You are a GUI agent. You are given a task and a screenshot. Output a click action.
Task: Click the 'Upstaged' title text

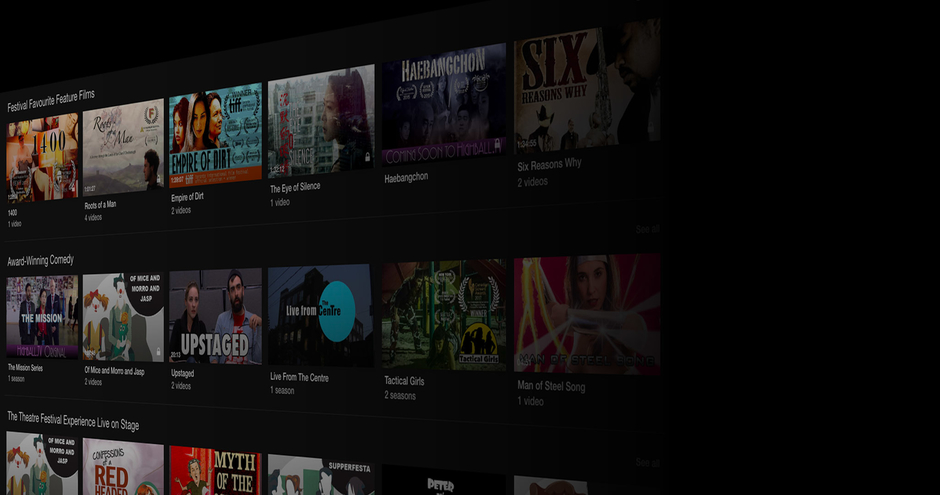(183, 373)
